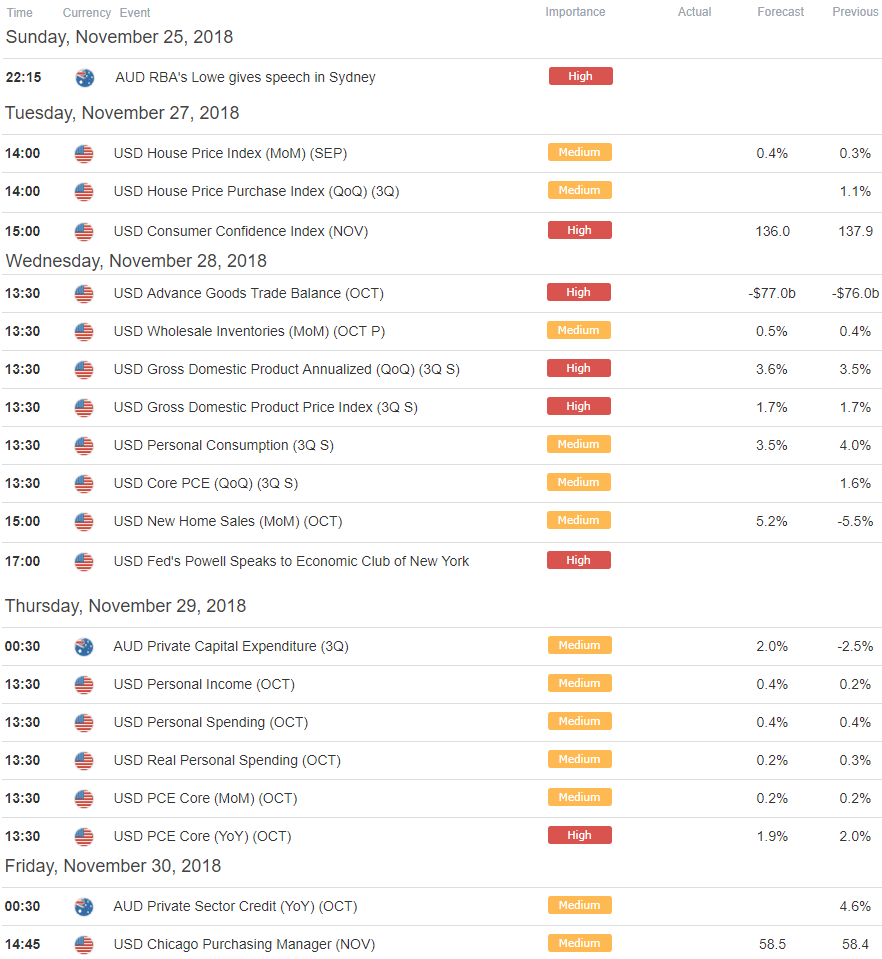Click the High badge for RBA's Lowe speech
882x959 pixels.
point(580,76)
